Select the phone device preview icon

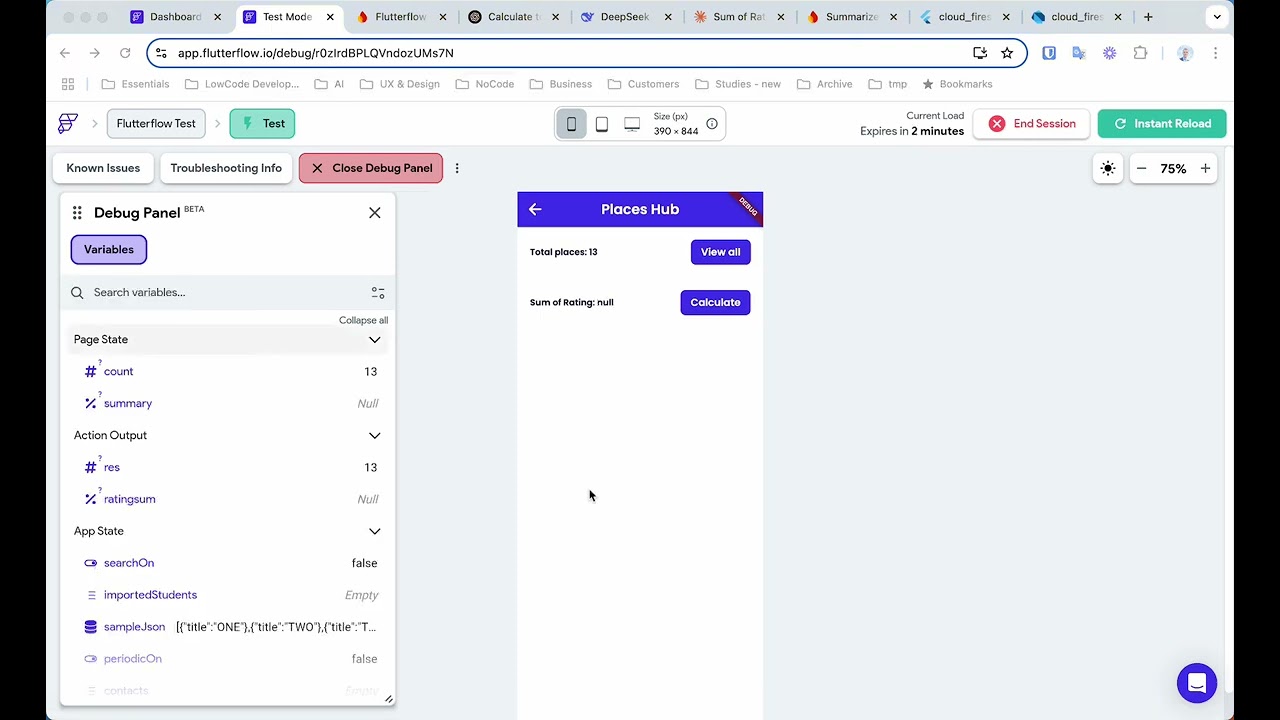[571, 124]
